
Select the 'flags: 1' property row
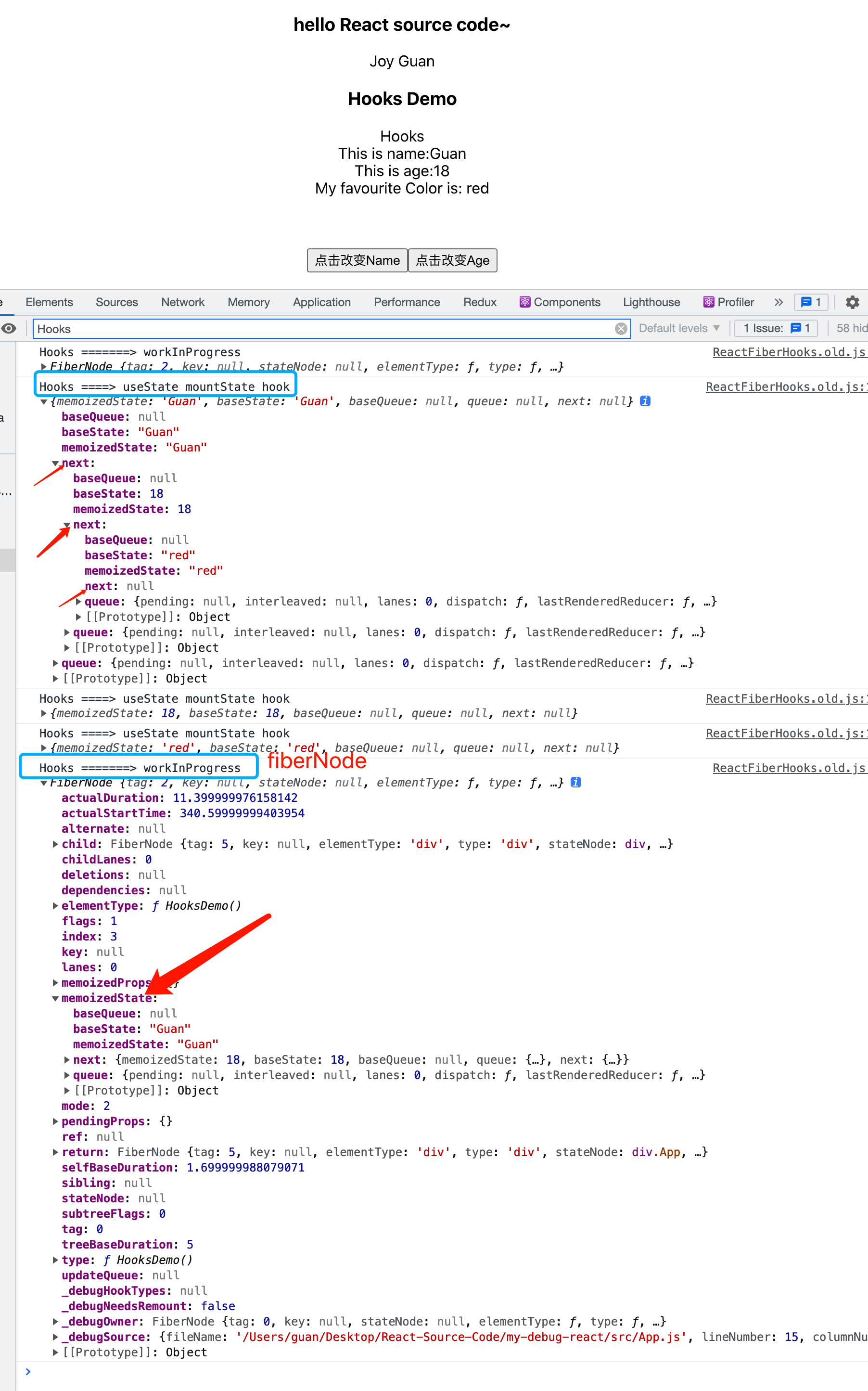pyautogui.click(x=89, y=921)
